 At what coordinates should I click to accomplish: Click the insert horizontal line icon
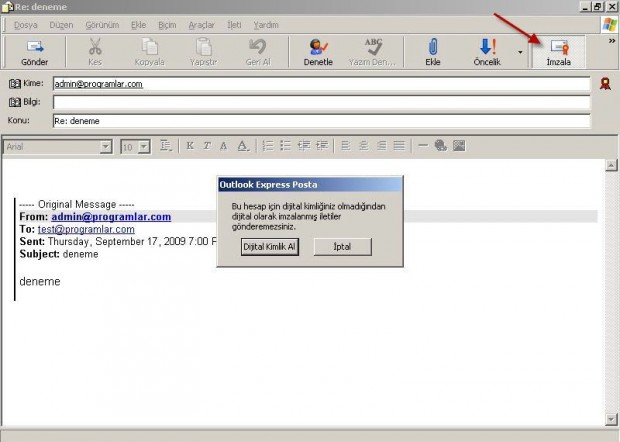pos(423,145)
